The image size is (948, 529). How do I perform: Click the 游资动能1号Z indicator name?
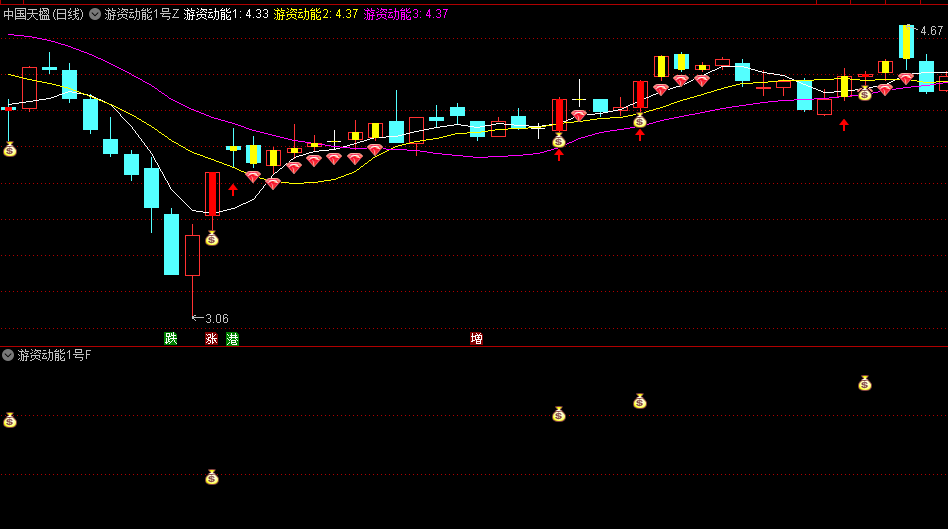[141, 14]
